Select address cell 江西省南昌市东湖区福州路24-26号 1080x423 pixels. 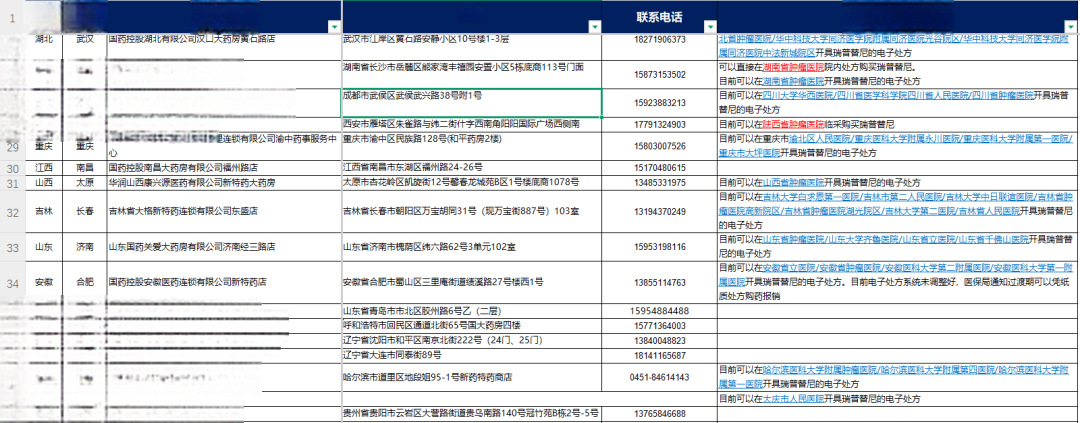(x=472, y=168)
